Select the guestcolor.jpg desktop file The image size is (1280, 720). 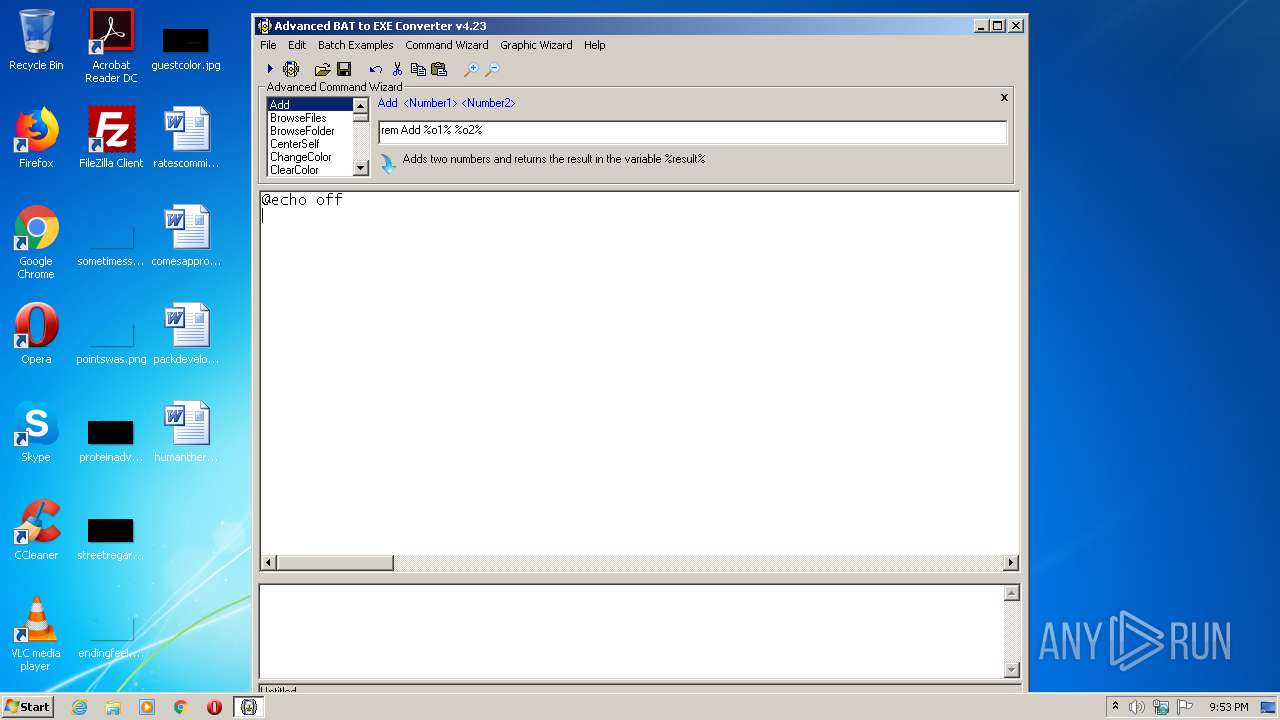[x=186, y=46]
